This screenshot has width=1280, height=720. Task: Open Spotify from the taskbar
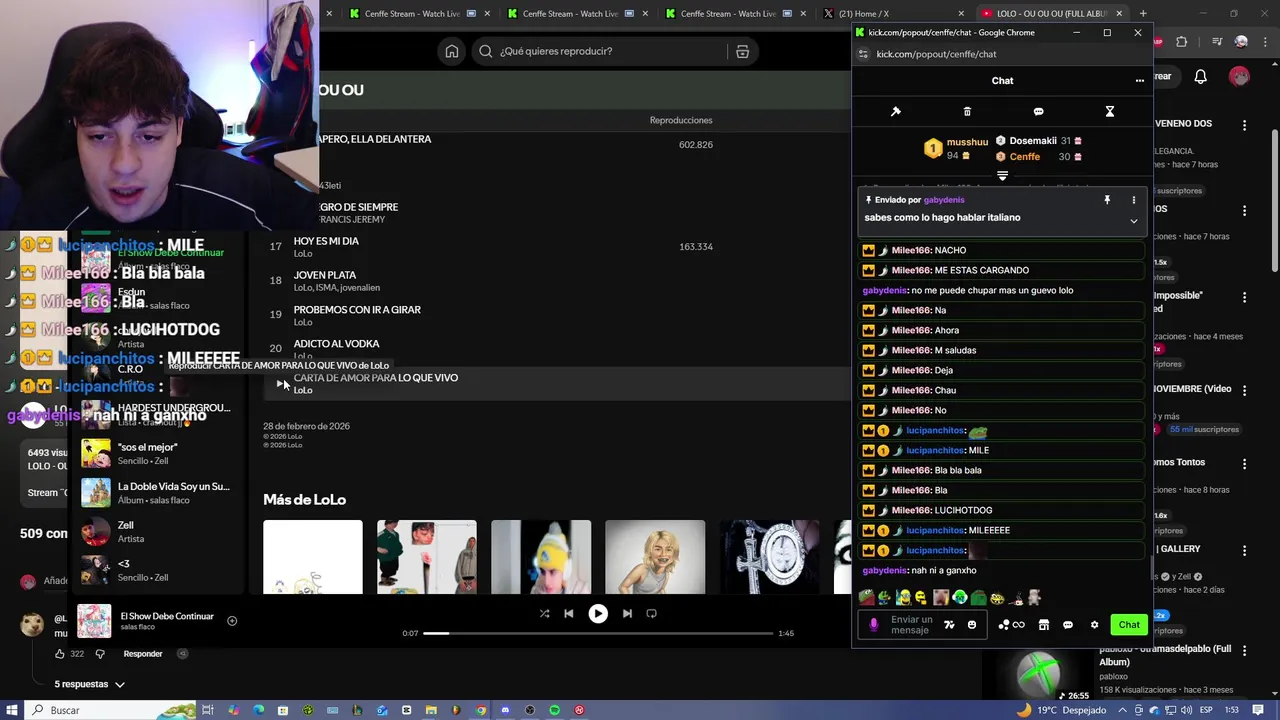pos(554,710)
